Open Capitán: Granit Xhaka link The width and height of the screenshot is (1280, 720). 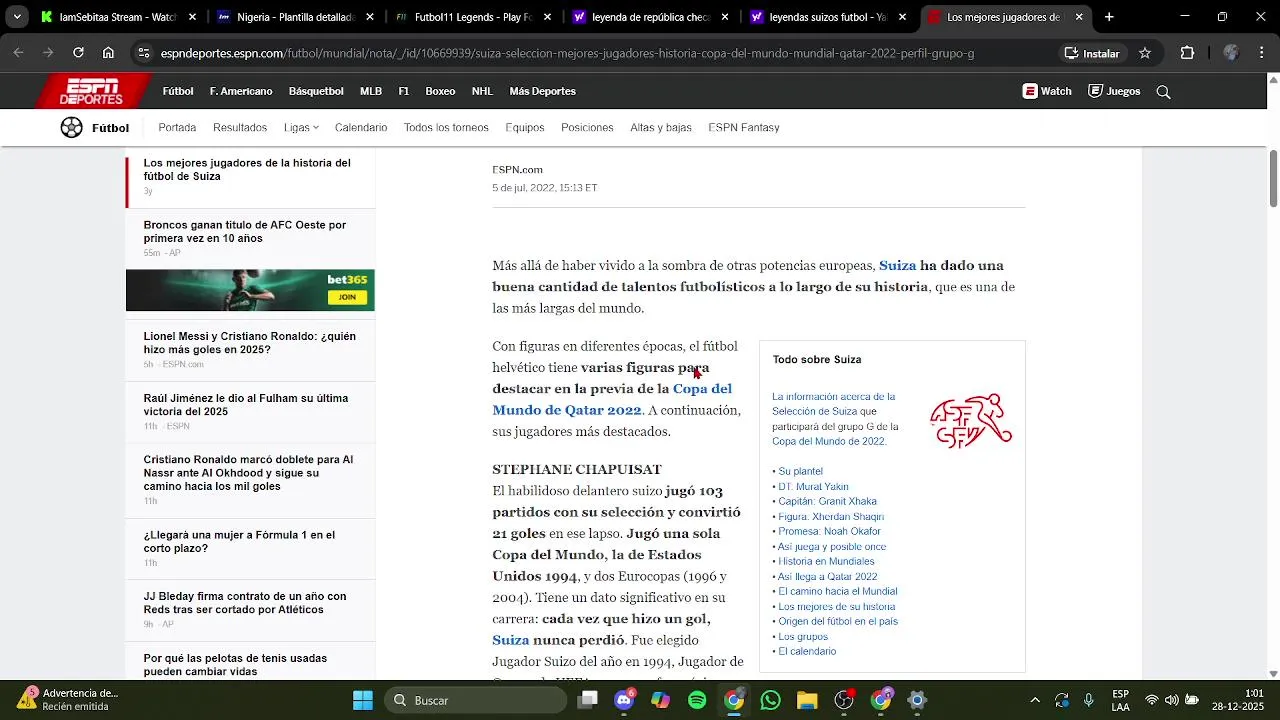coord(827,501)
